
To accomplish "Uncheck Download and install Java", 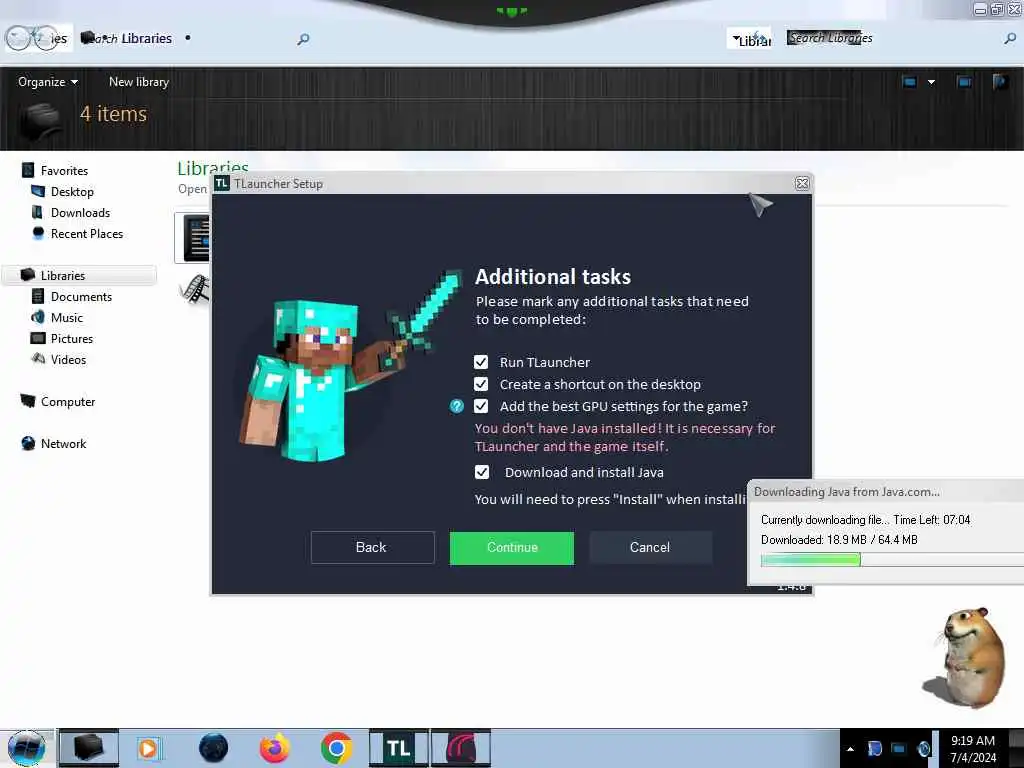I will [482, 472].
